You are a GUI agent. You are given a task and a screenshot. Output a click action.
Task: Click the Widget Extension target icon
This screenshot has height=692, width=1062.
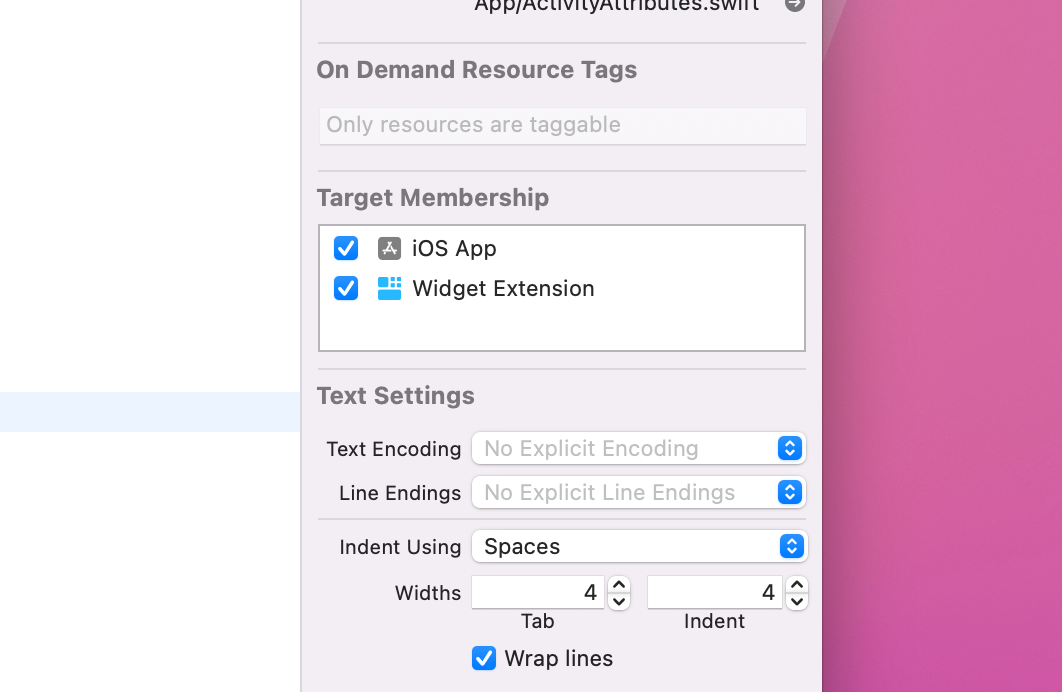pyautogui.click(x=389, y=288)
